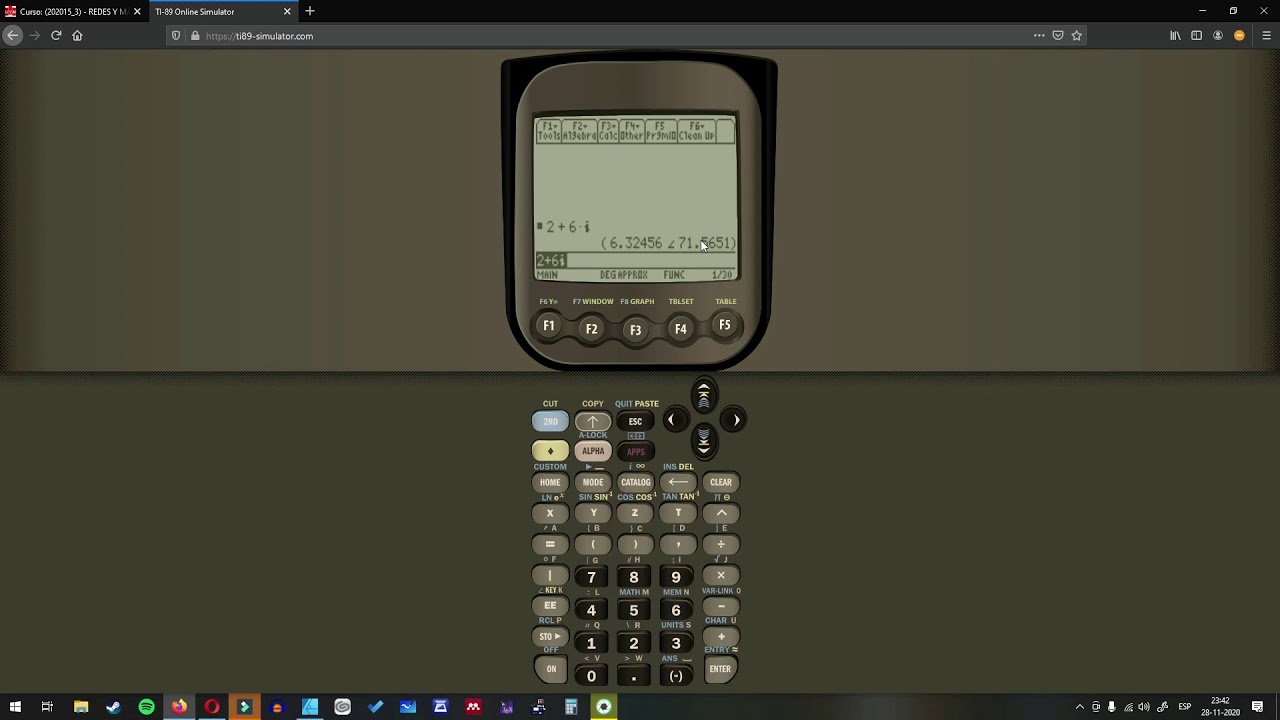
Task: Click the calculator HOME key
Action: (550, 482)
